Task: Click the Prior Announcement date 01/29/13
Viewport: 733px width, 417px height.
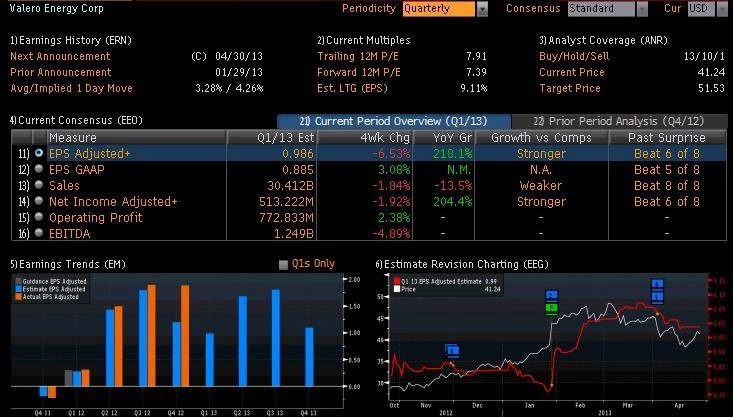Action: (x=239, y=72)
